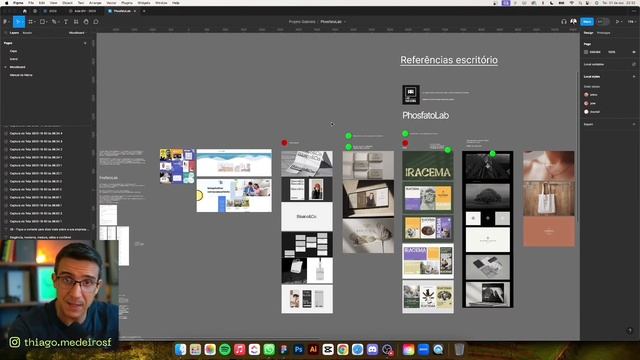This screenshot has width=640, height=360.
Task: Select the PhosfatoLab text on canvas
Action: [426, 116]
